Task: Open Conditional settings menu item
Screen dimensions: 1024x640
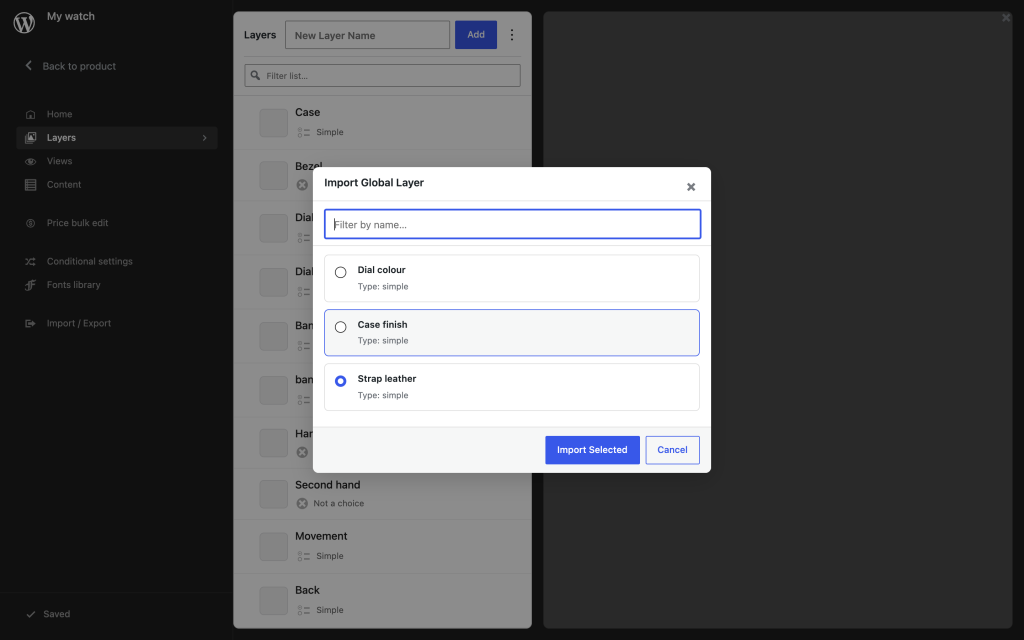Action: 89,261
